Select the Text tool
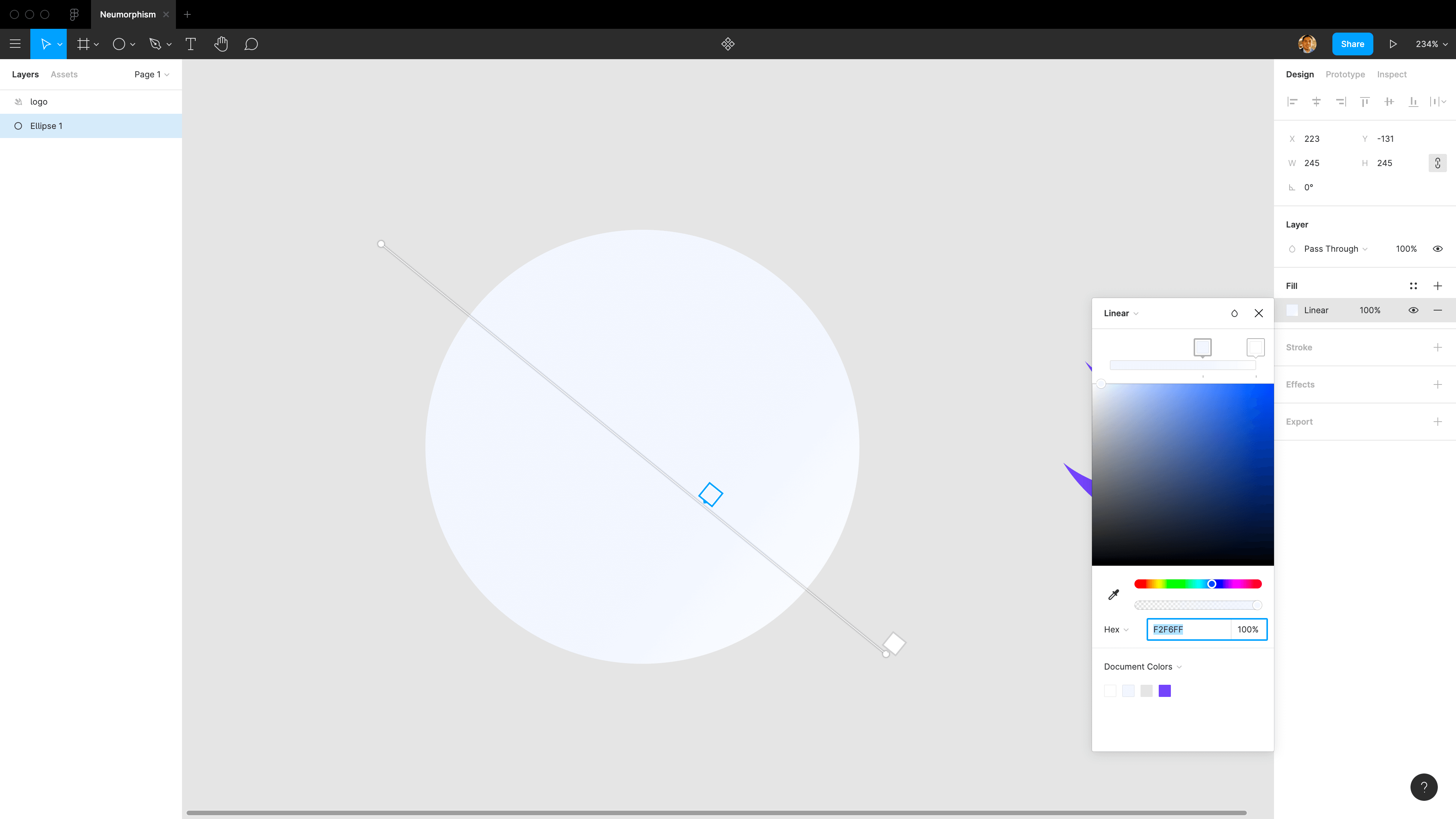1456x819 pixels. click(x=190, y=44)
